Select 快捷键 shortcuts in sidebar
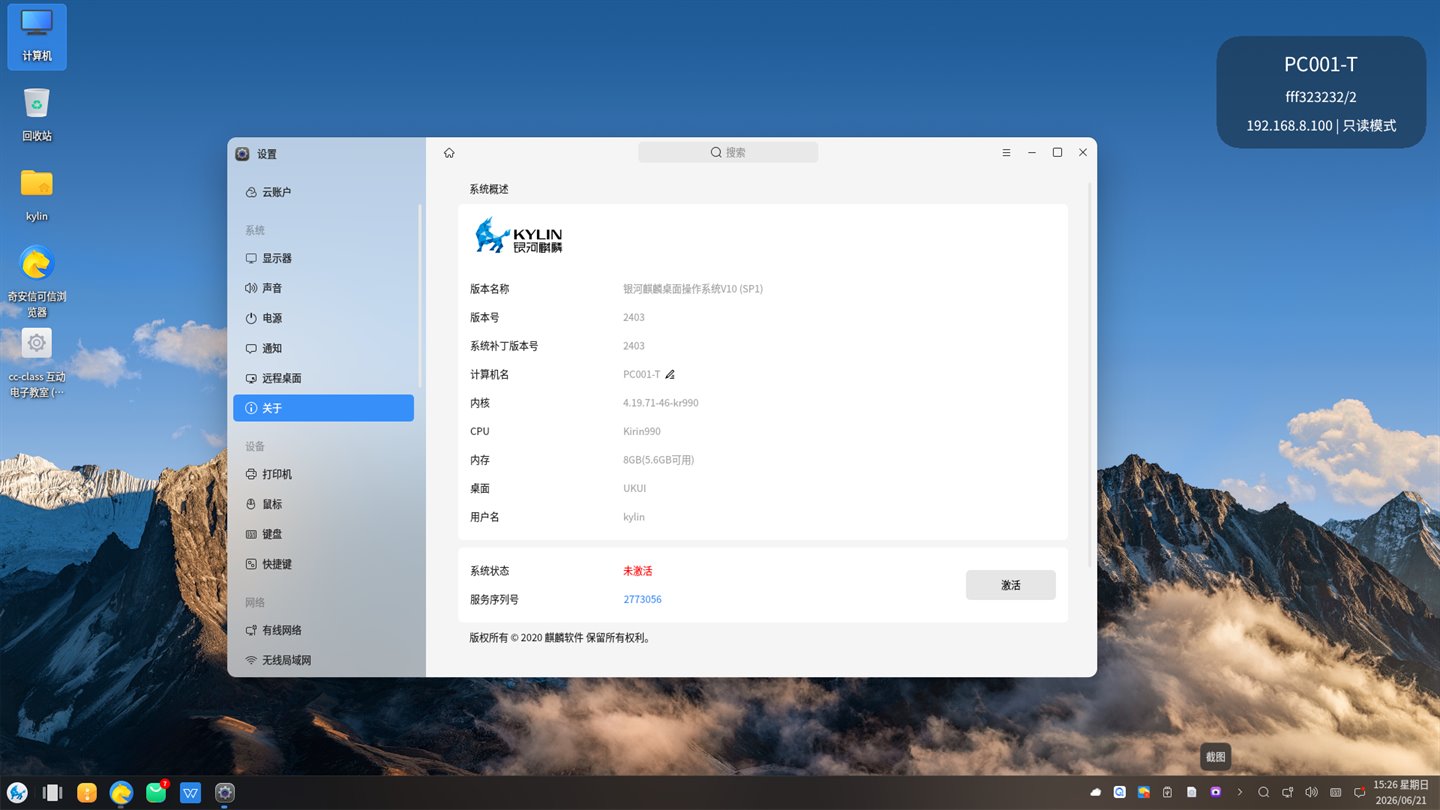The height and width of the screenshot is (810, 1440). coord(323,564)
